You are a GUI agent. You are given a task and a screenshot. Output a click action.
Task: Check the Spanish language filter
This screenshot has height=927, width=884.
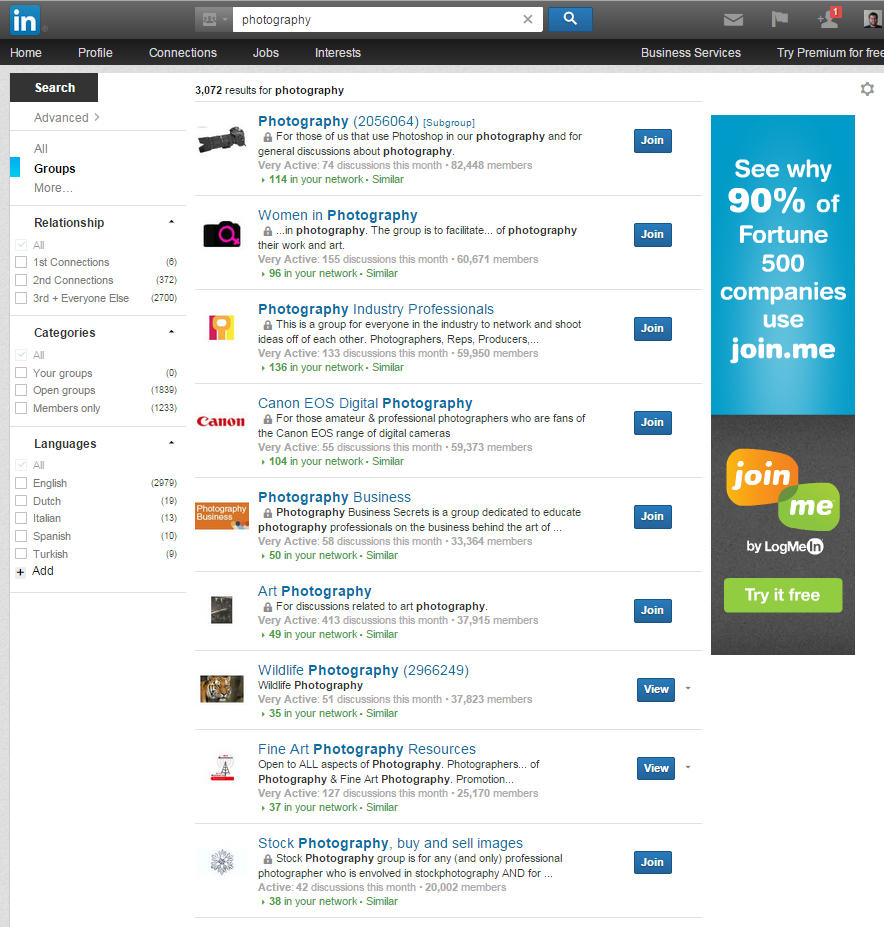(21, 536)
